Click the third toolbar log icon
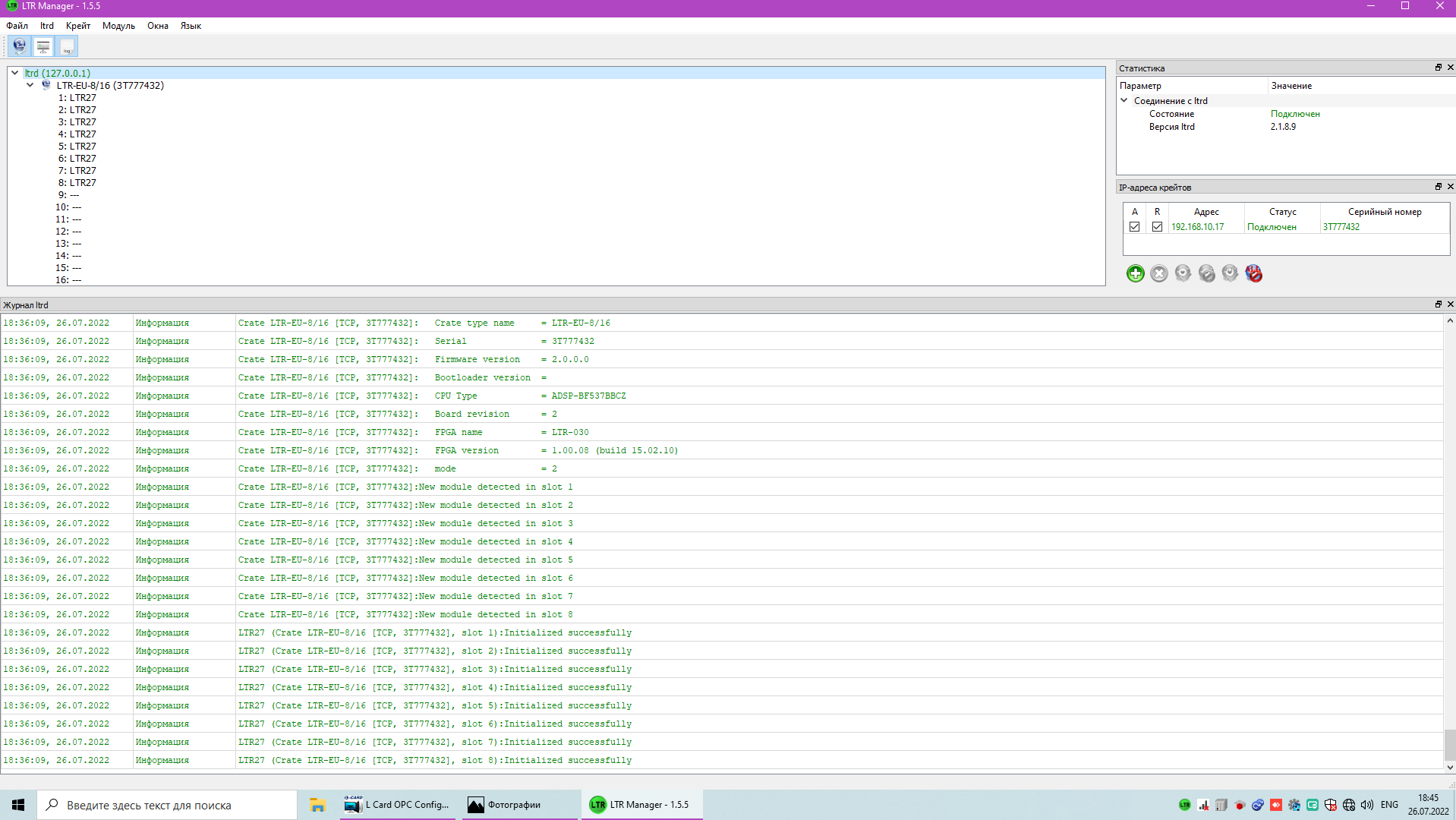Image resolution: width=1456 pixels, height=820 pixels. coord(67,46)
